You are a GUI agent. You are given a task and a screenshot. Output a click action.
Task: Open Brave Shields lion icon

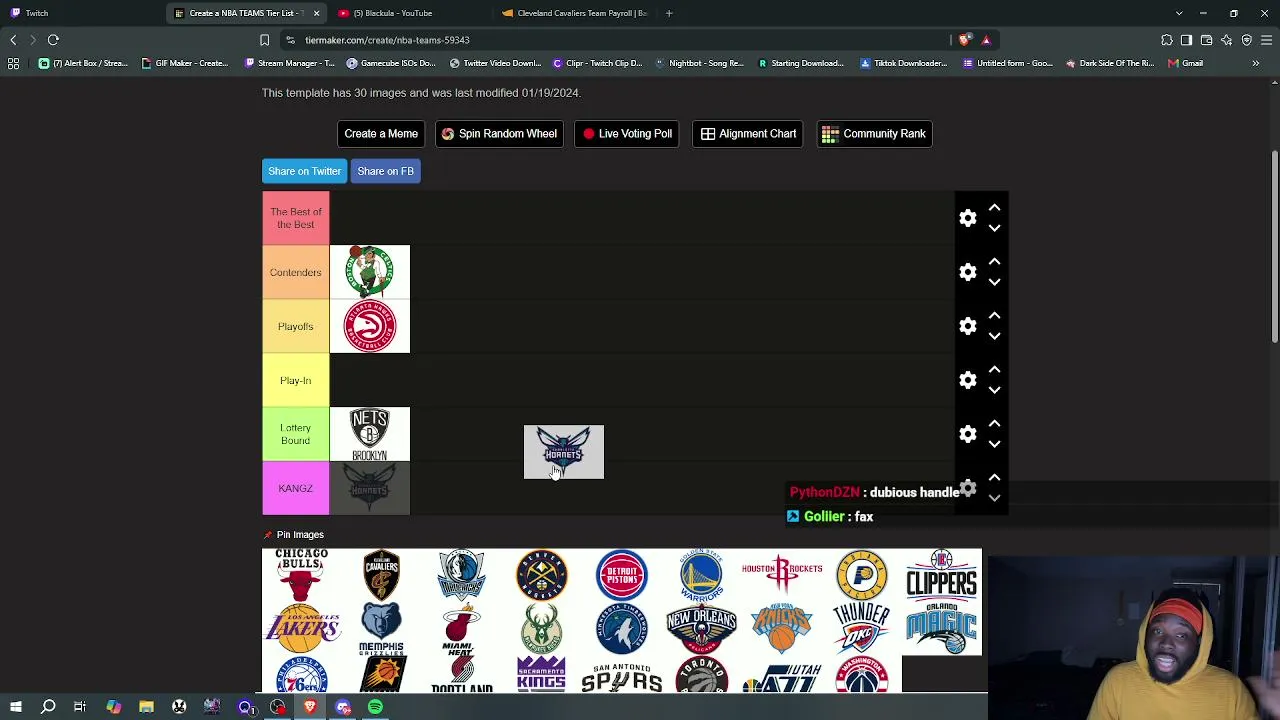click(x=964, y=40)
